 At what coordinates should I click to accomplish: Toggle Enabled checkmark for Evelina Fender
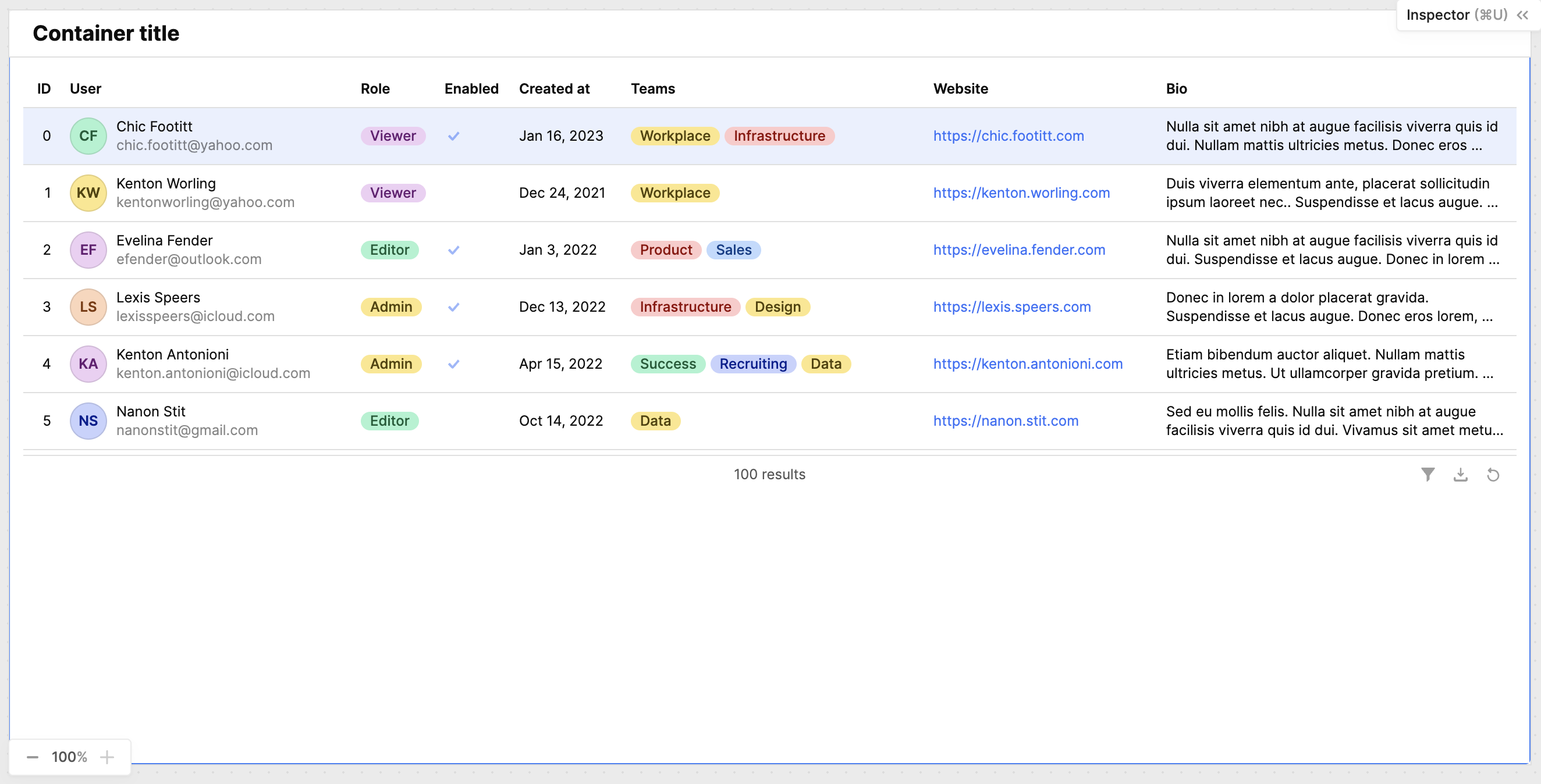tap(453, 250)
